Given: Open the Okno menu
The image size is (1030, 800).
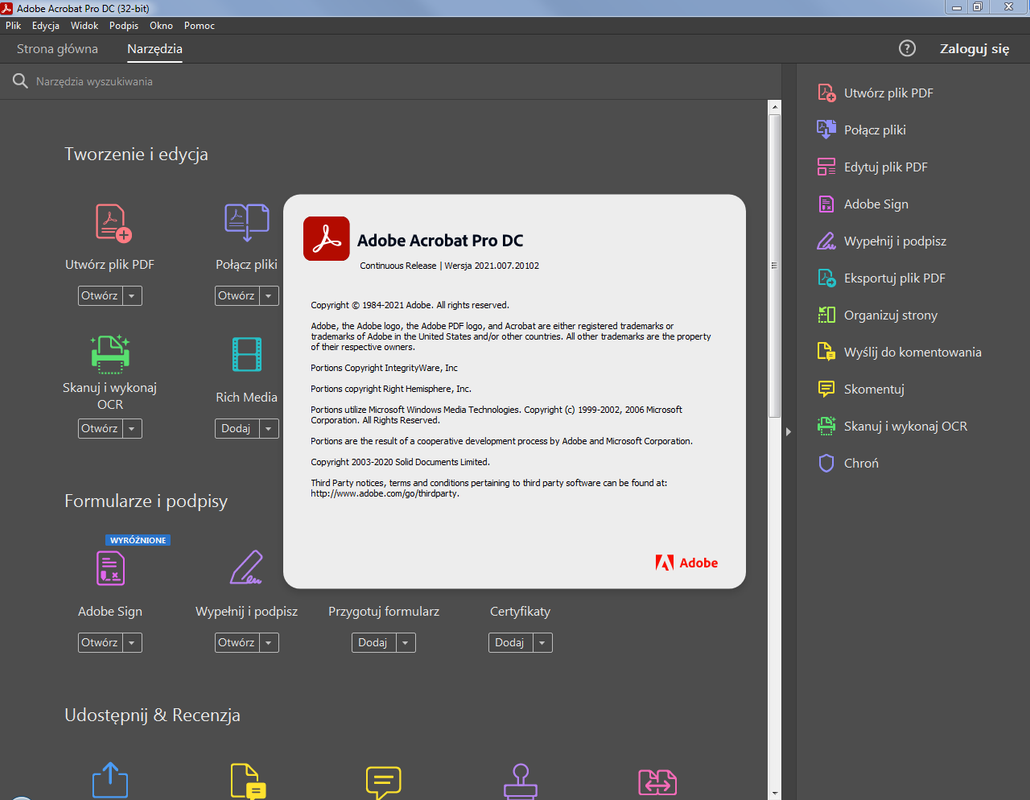Looking at the screenshot, I should point(161,26).
